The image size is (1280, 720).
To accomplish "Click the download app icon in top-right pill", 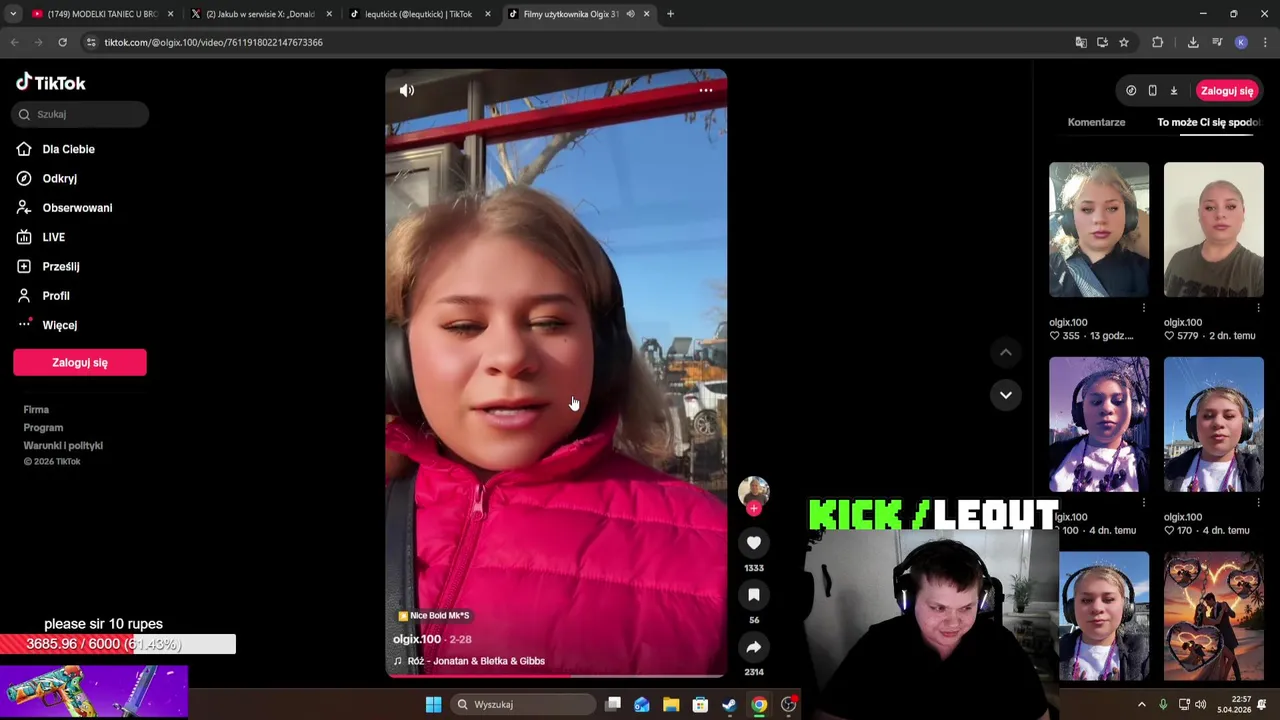I will 1174,91.
